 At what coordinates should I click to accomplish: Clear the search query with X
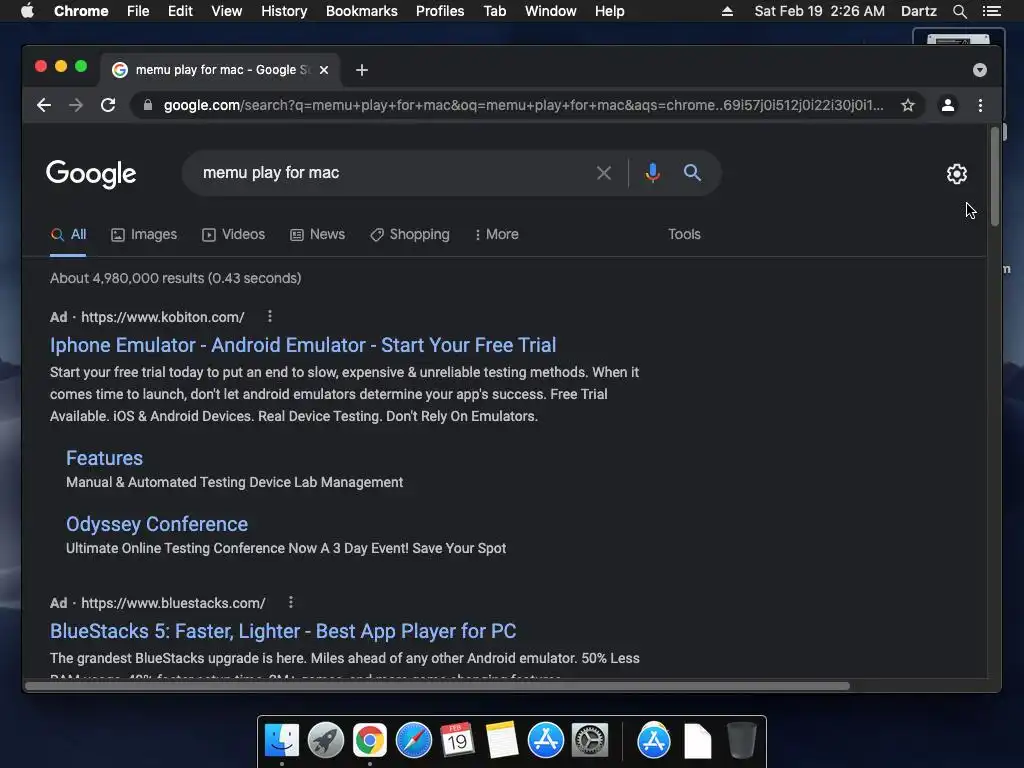point(604,173)
